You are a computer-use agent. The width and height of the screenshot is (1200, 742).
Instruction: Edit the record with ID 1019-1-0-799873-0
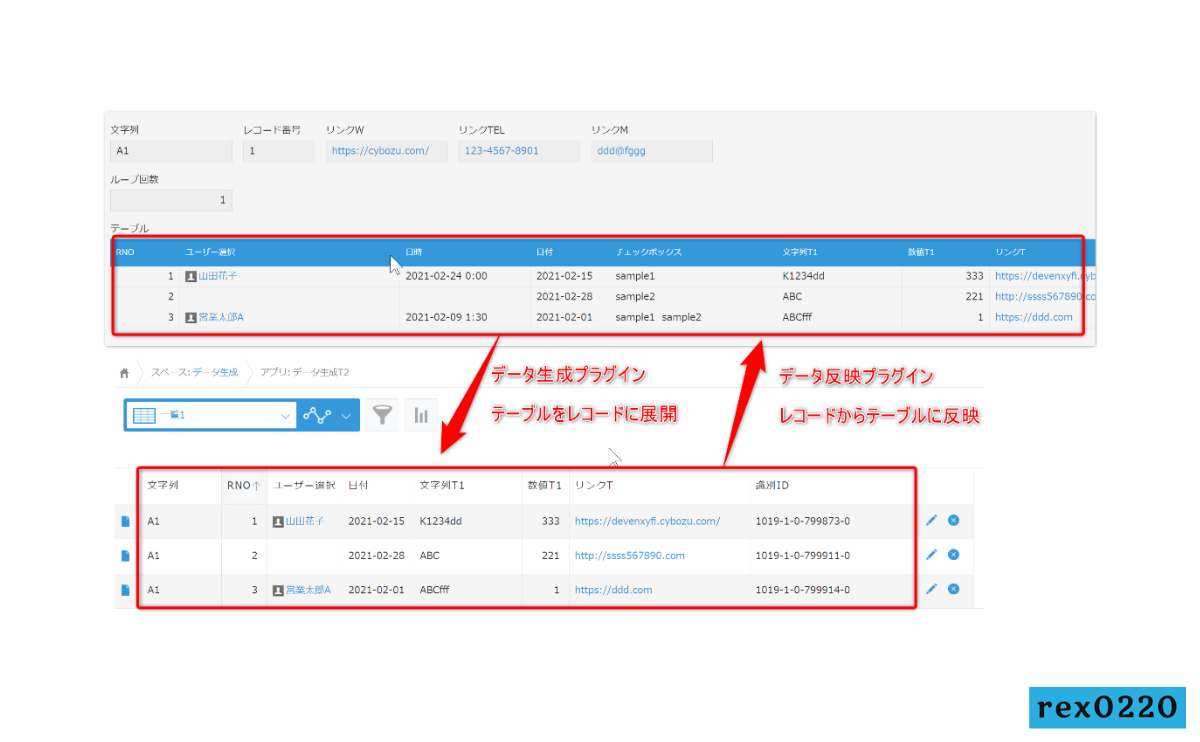point(932,520)
